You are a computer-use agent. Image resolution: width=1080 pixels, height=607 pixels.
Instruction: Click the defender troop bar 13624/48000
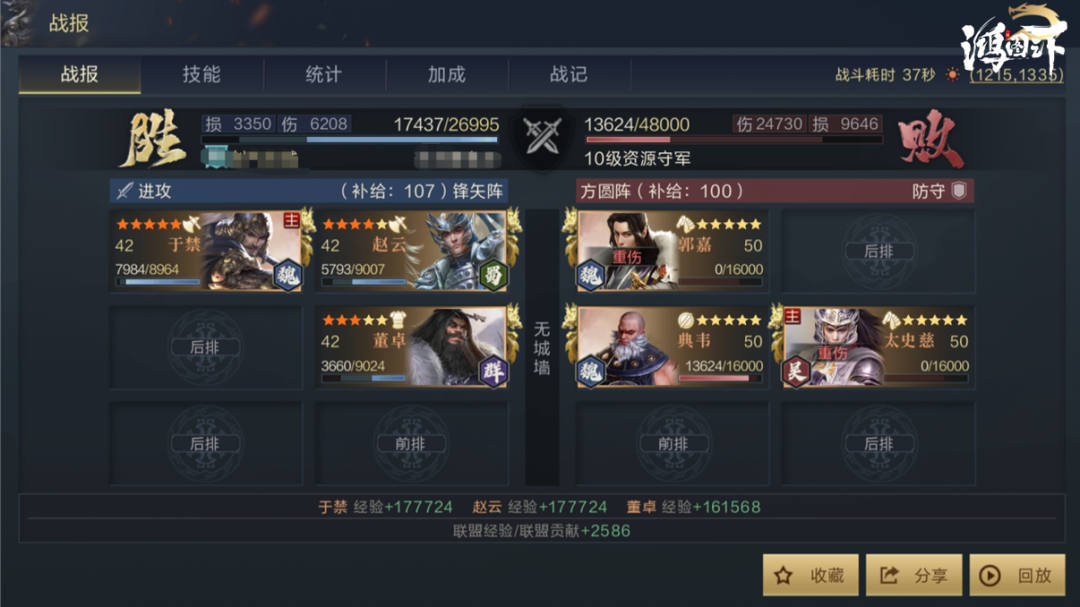point(734,139)
